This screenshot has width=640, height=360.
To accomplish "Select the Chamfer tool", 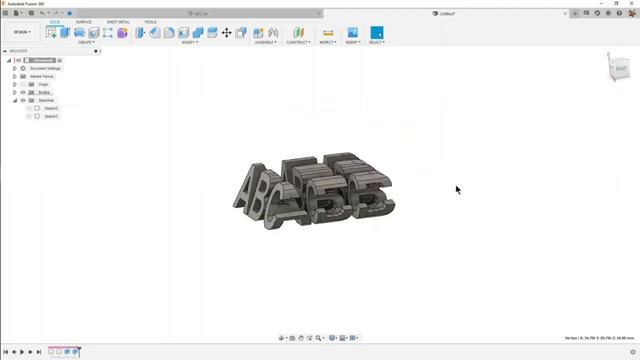I will click(169, 33).
